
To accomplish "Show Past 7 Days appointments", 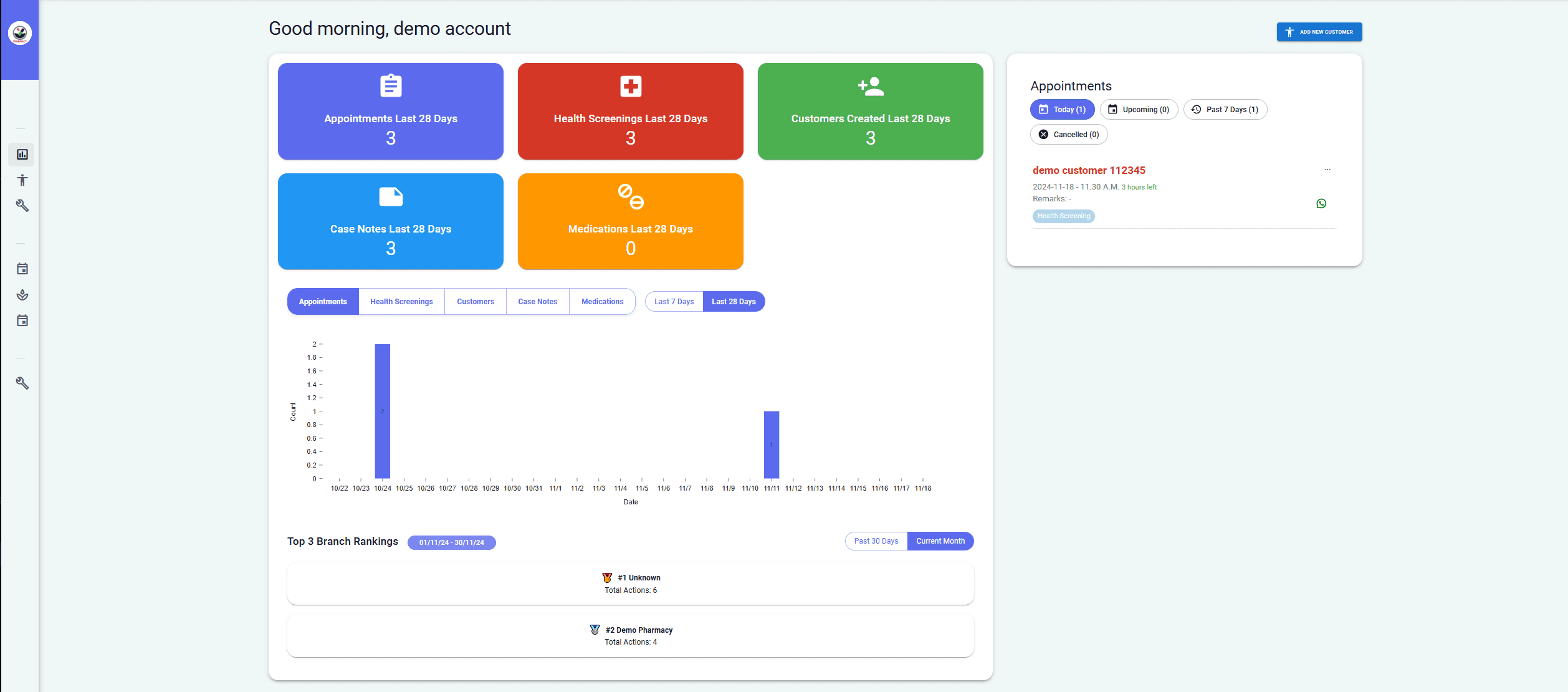I will click(1224, 109).
